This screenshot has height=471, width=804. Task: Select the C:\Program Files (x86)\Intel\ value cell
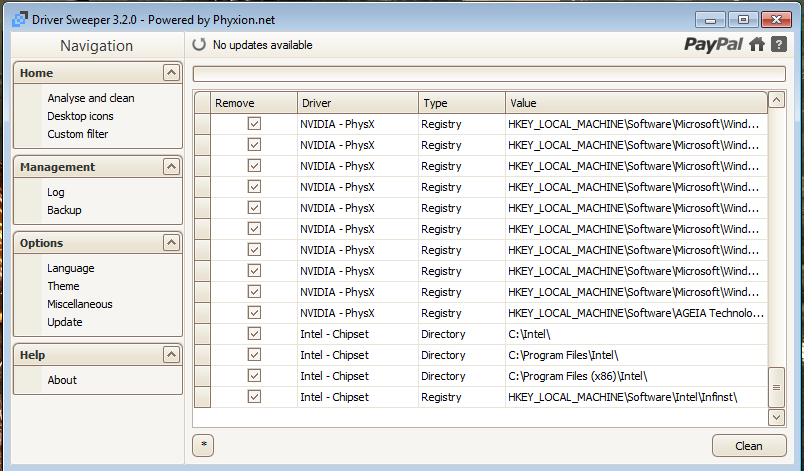click(x=636, y=376)
